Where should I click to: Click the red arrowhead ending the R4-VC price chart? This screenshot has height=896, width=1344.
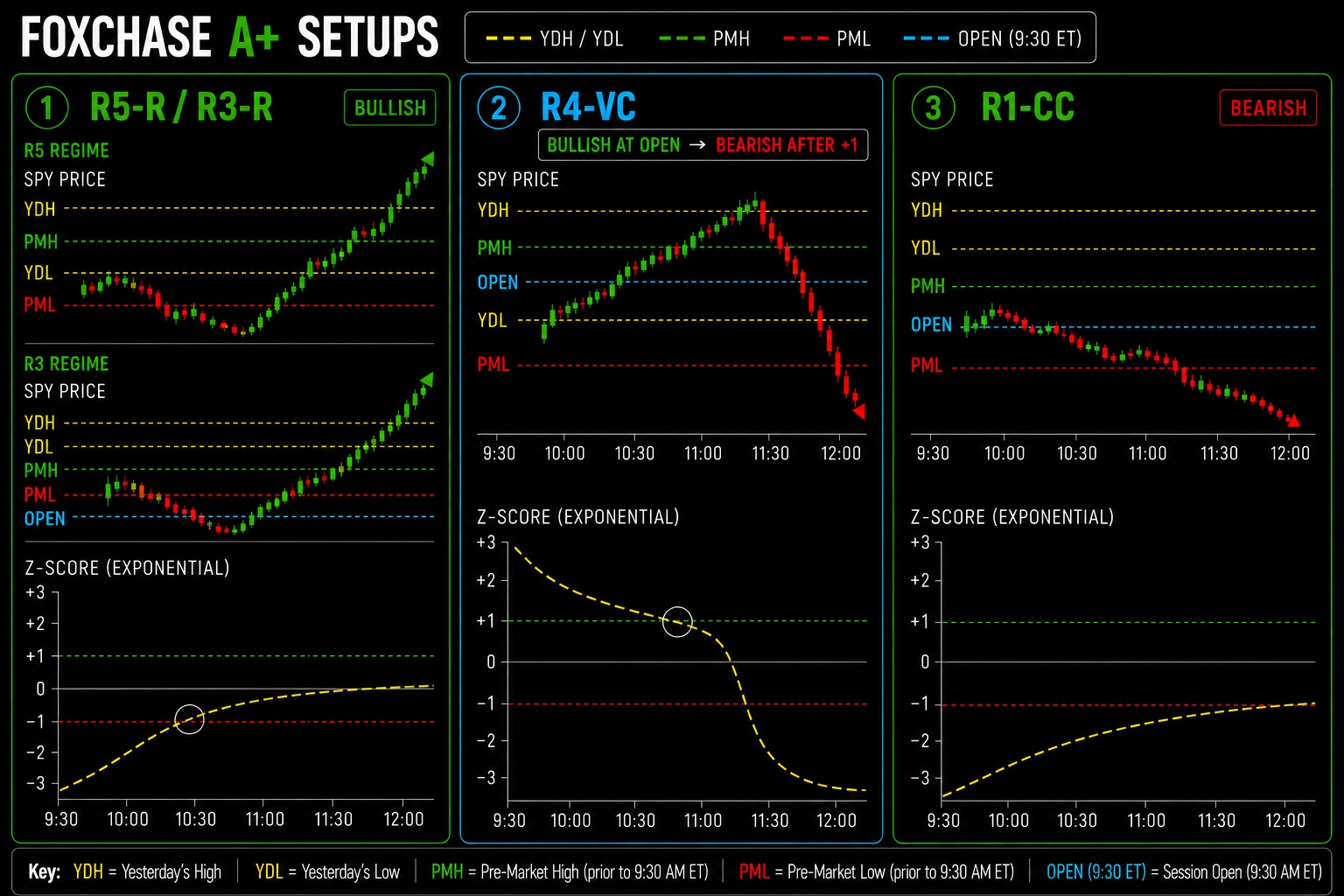coord(859,411)
